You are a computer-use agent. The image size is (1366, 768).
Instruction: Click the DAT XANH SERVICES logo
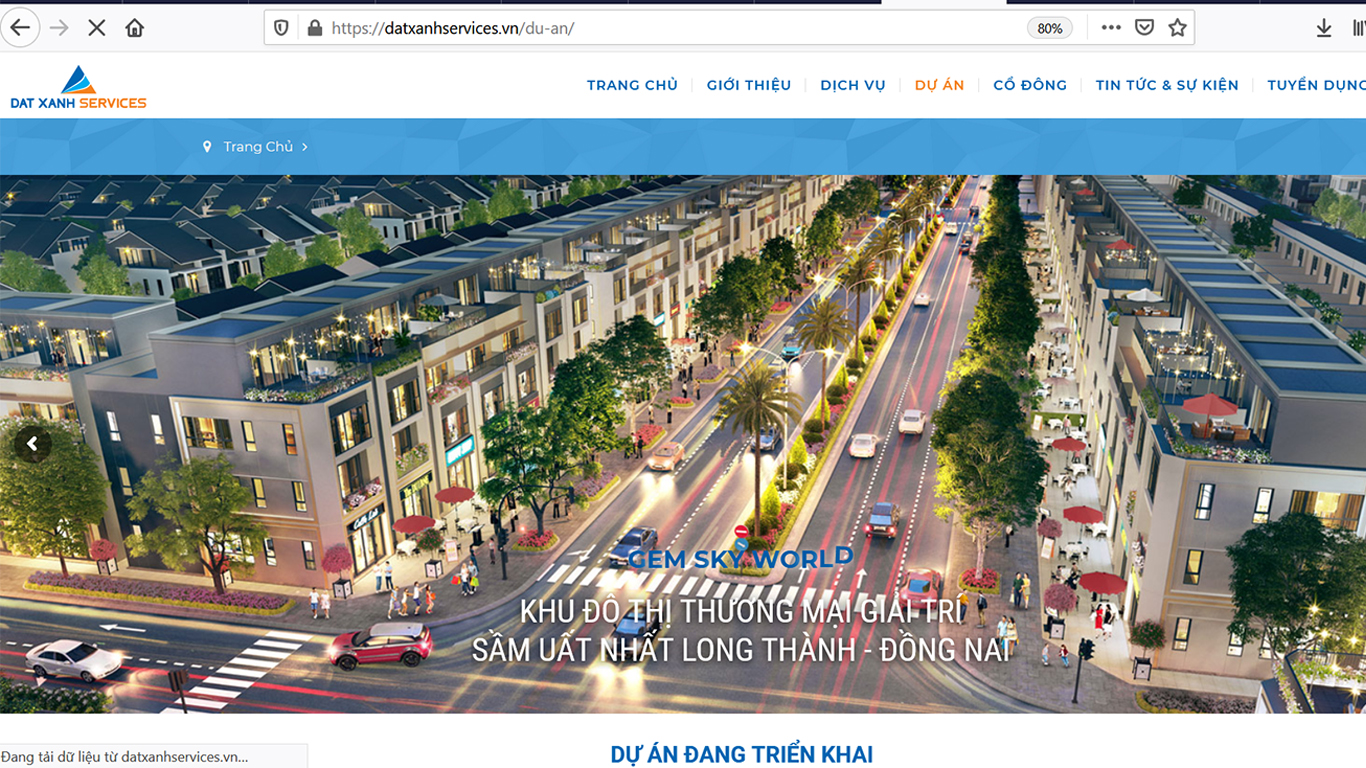click(x=77, y=89)
